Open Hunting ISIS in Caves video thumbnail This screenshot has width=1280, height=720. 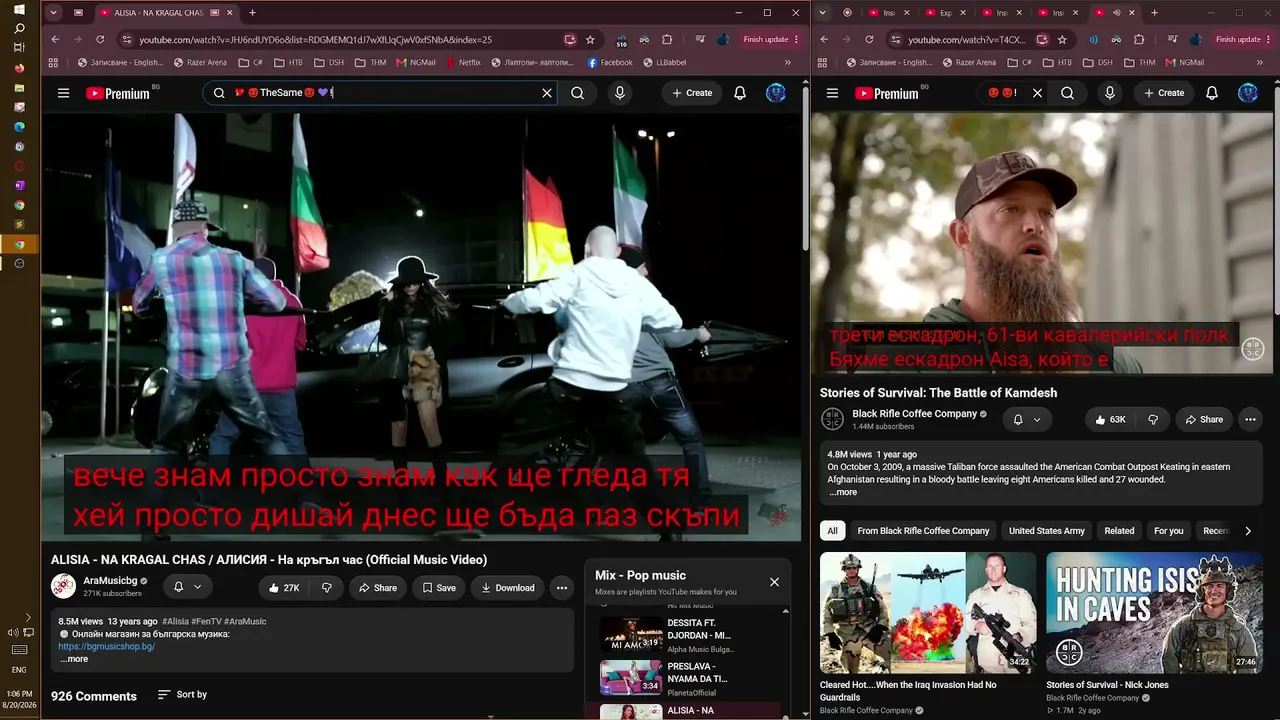point(1154,612)
